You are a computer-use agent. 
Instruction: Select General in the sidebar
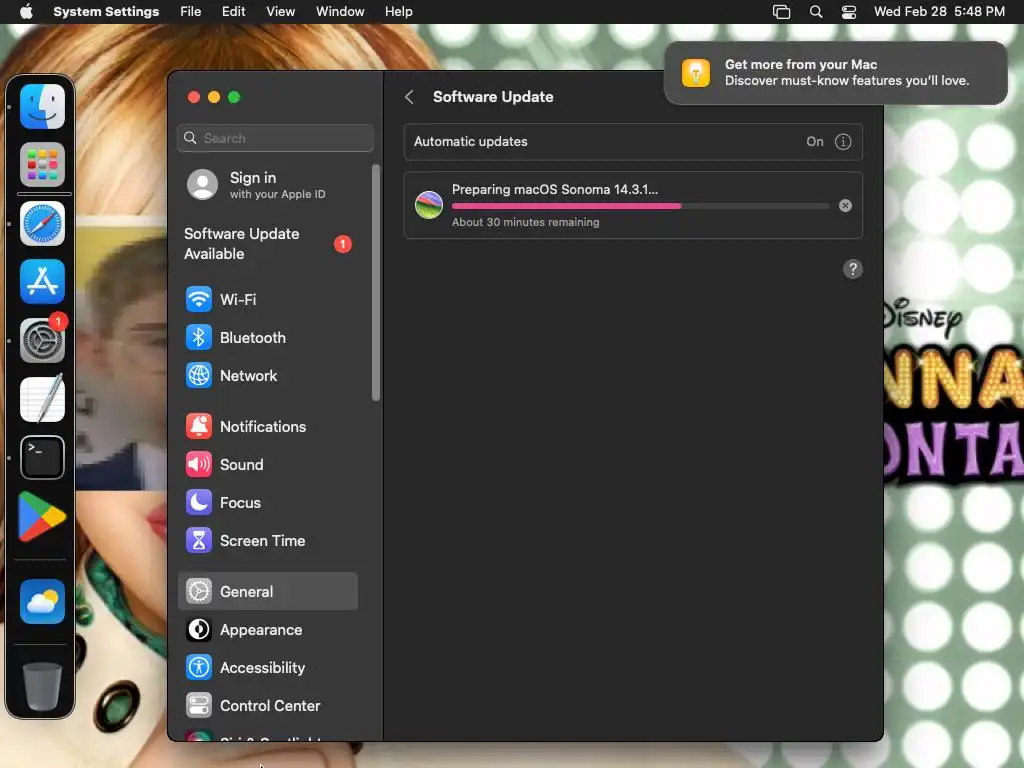click(x=268, y=592)
